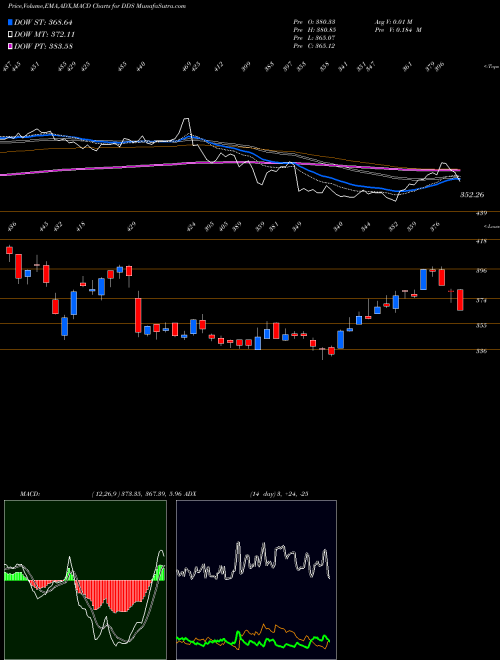Image resolution: width=500 pixels, height=660 pixels.
Task: Click the ADX (14 day) parameter values
Action: 279,493
